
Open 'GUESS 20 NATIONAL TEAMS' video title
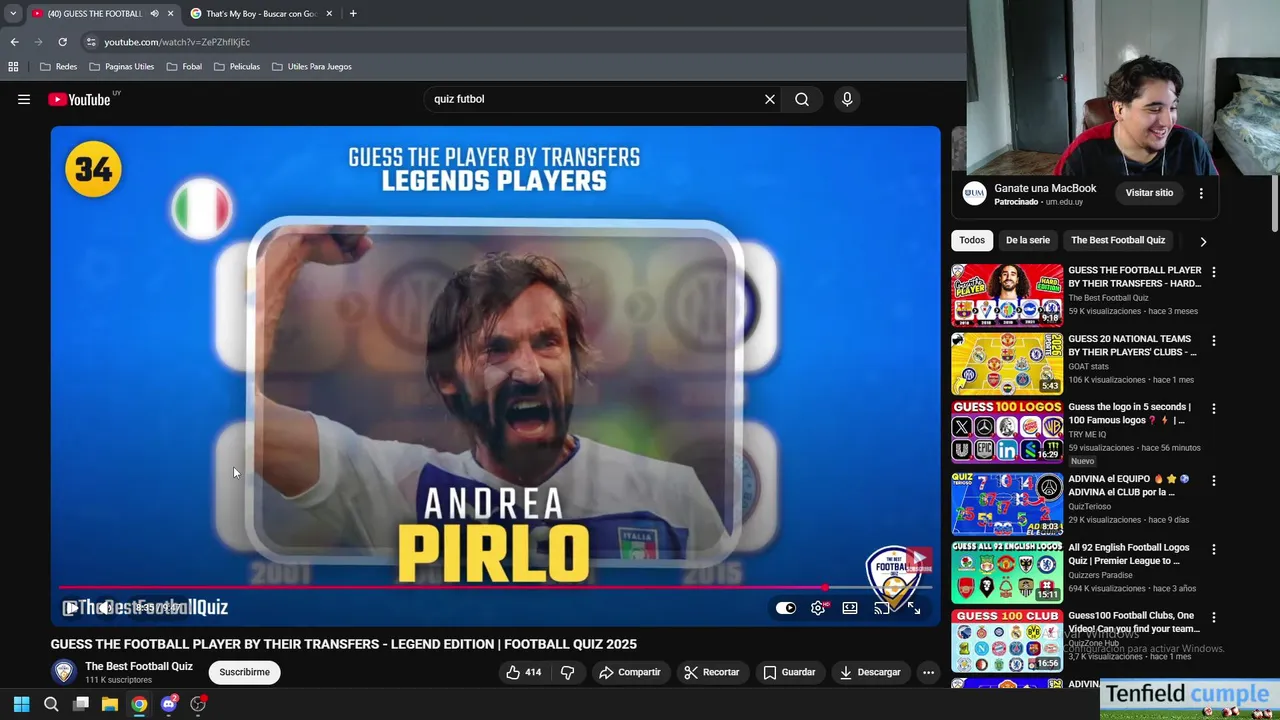coord(1132,346)
